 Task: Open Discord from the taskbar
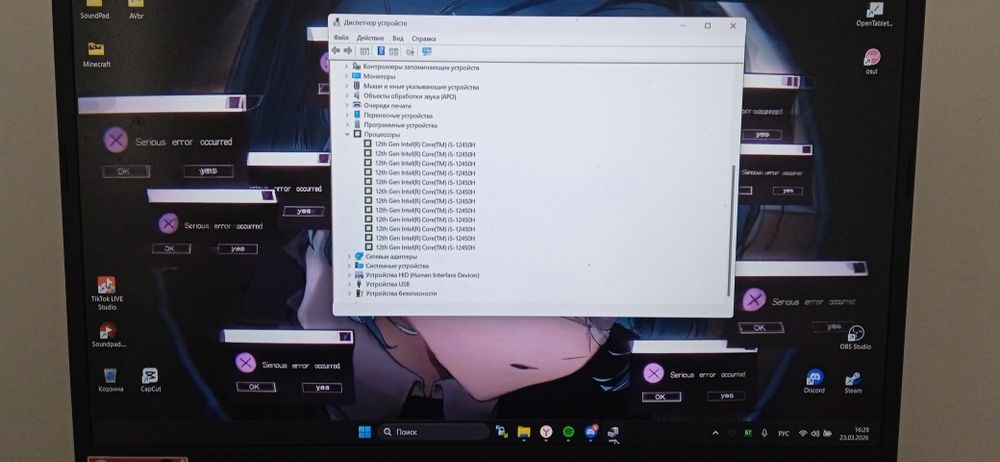tap(591, 432)
